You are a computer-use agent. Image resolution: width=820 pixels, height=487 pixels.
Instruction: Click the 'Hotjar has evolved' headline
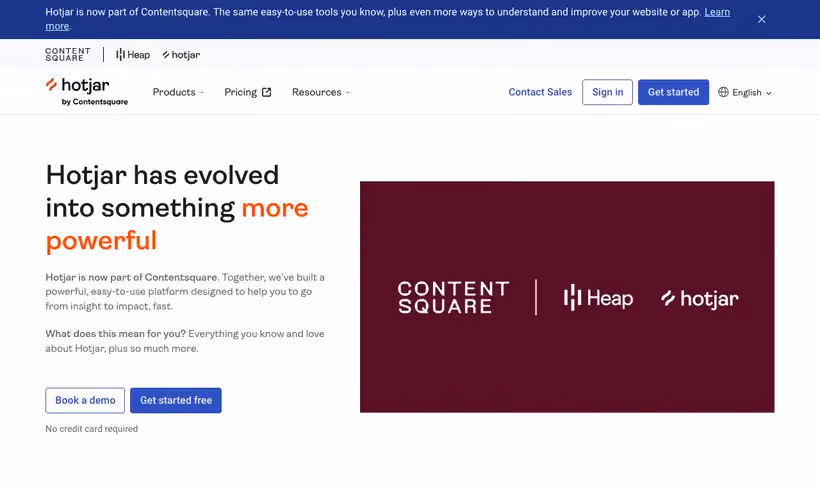pyautogui.click(x=162, y=175)
